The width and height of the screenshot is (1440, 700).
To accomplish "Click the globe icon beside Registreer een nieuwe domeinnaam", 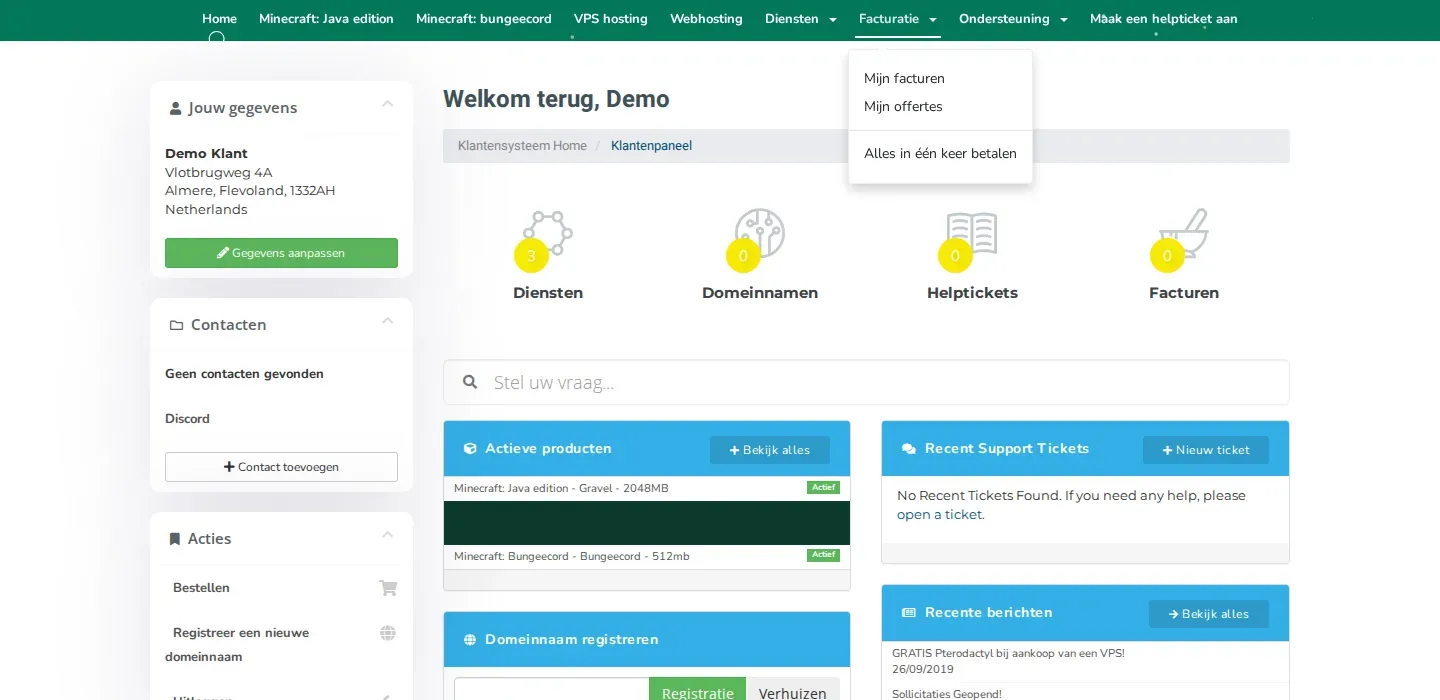I will (x=388, y=633).
